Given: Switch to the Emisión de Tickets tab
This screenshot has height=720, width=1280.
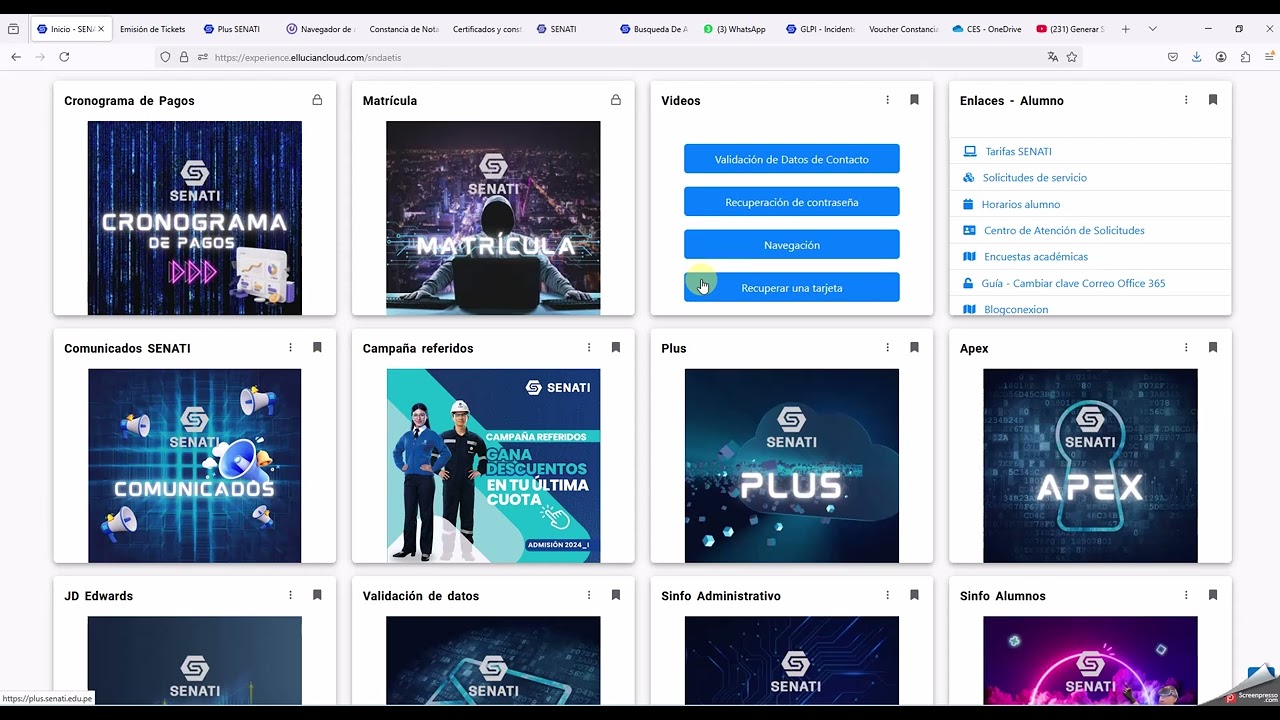Looking at the screenshot, I should pos(152,29).
